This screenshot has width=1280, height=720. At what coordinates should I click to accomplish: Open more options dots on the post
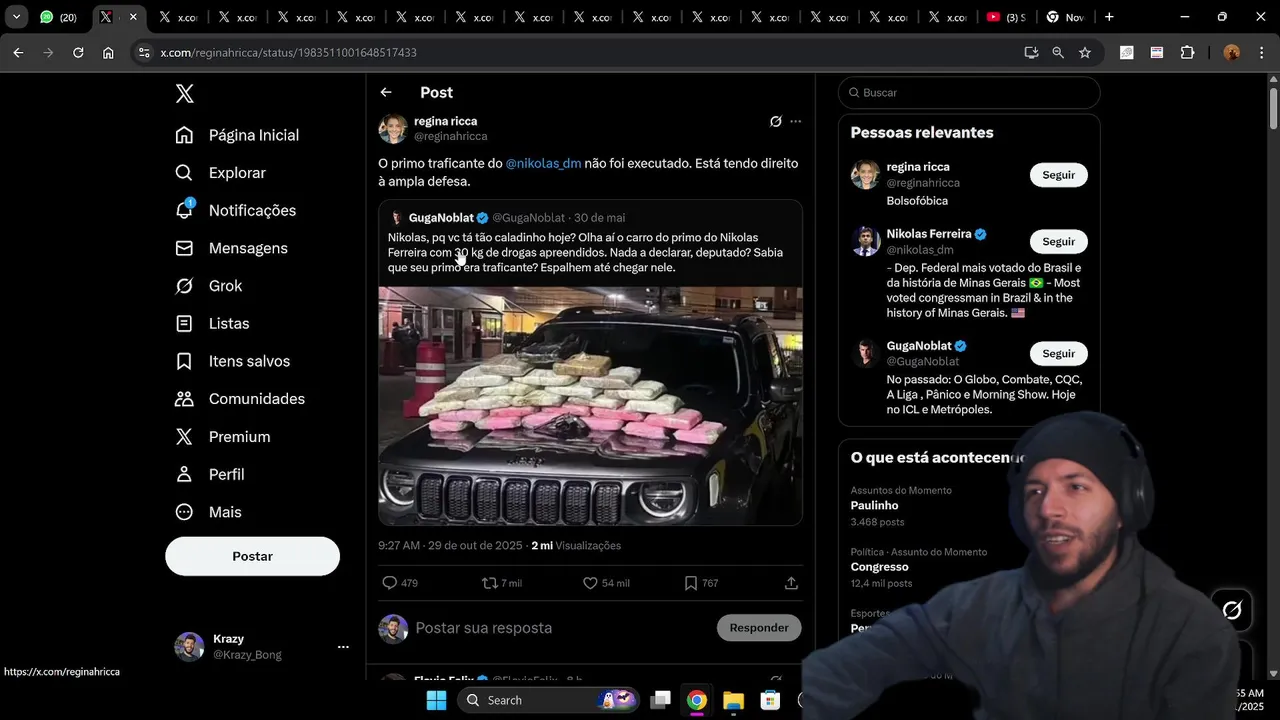pyautogui.click(x=796, y=121)
